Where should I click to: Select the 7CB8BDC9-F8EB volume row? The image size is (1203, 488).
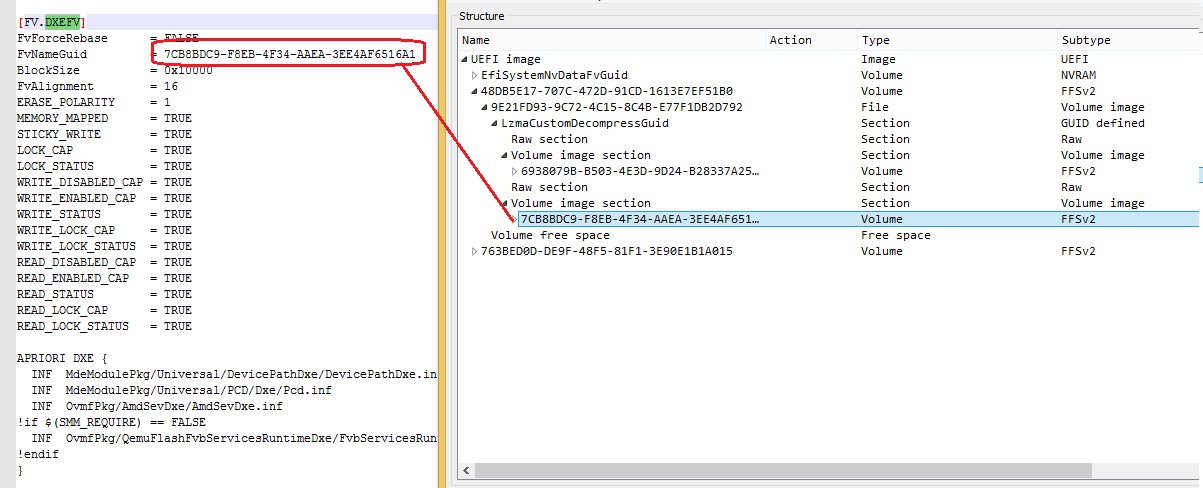(640, 219)
